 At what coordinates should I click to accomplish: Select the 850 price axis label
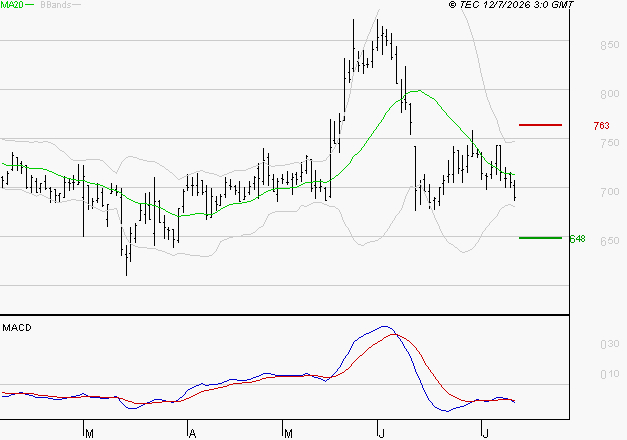tap(610, 45)
